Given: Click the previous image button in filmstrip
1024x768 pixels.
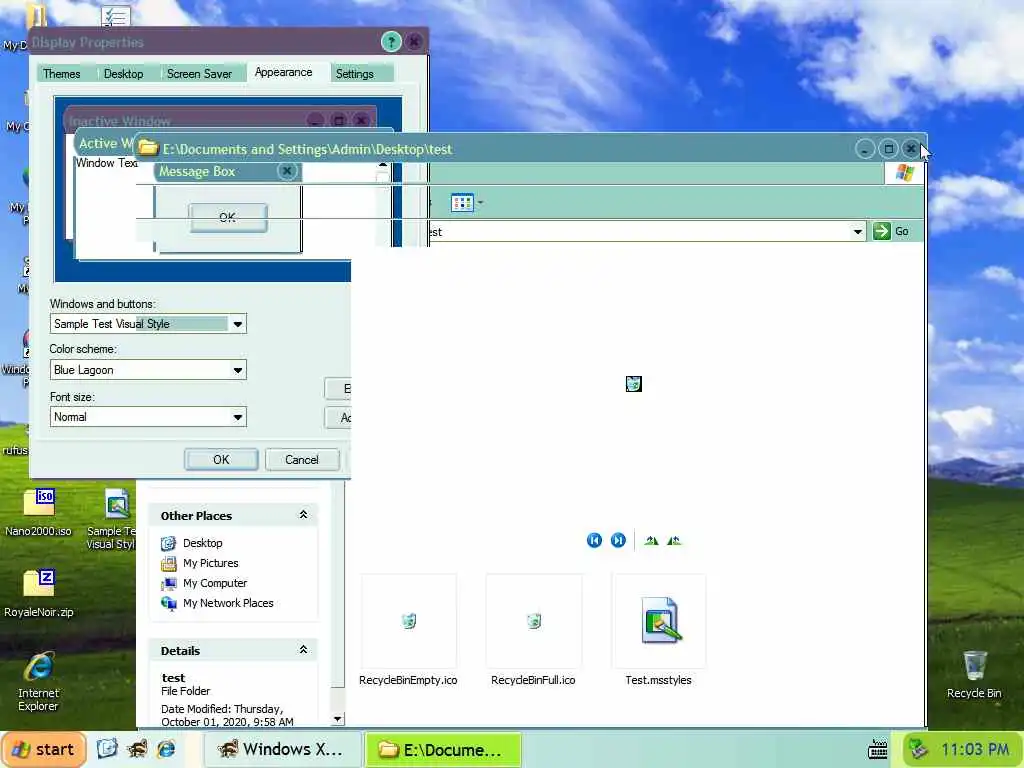Looking at the screenshot, I should [x=594, y=540].
